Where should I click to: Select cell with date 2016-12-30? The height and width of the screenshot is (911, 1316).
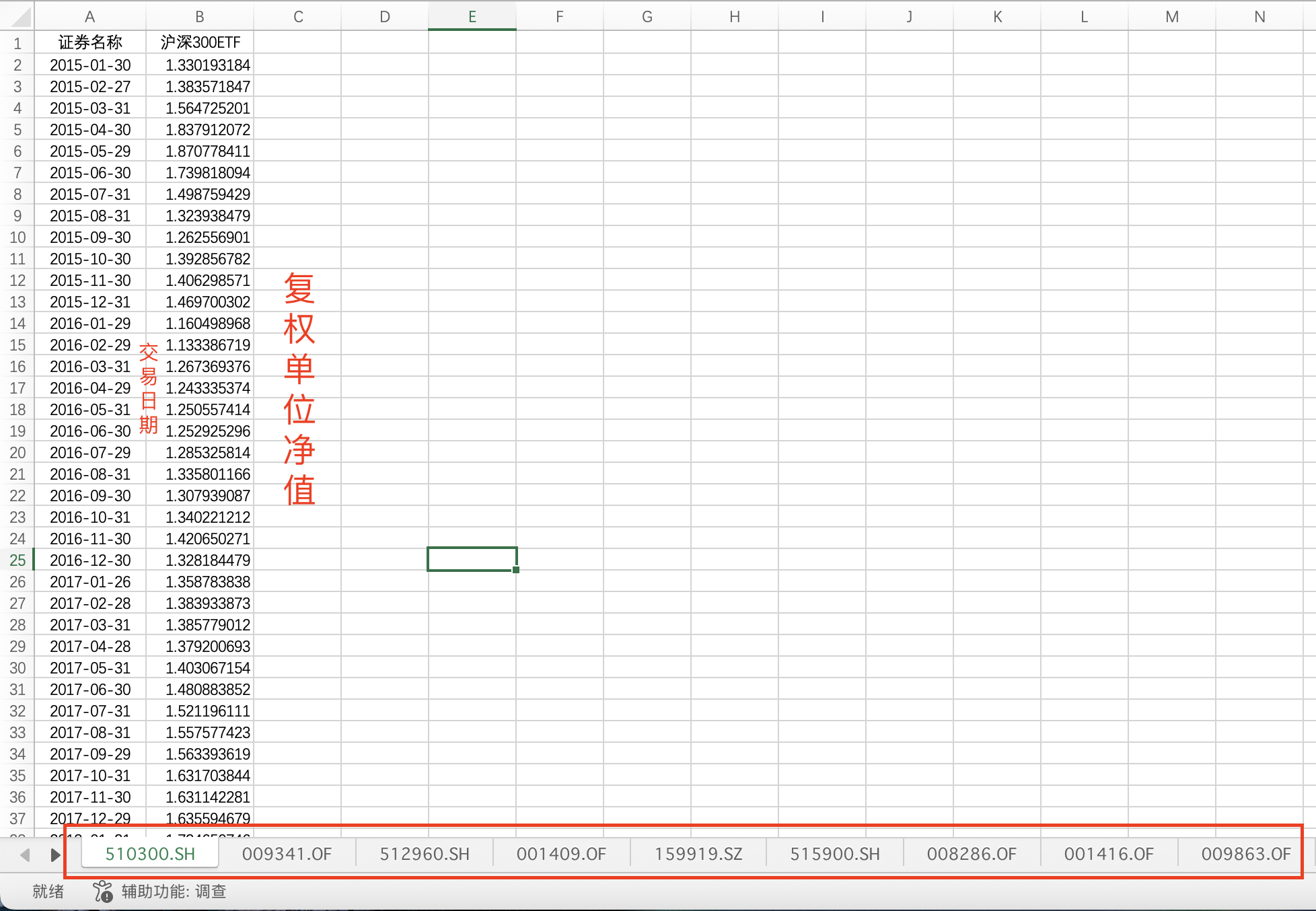pos(90,560)
